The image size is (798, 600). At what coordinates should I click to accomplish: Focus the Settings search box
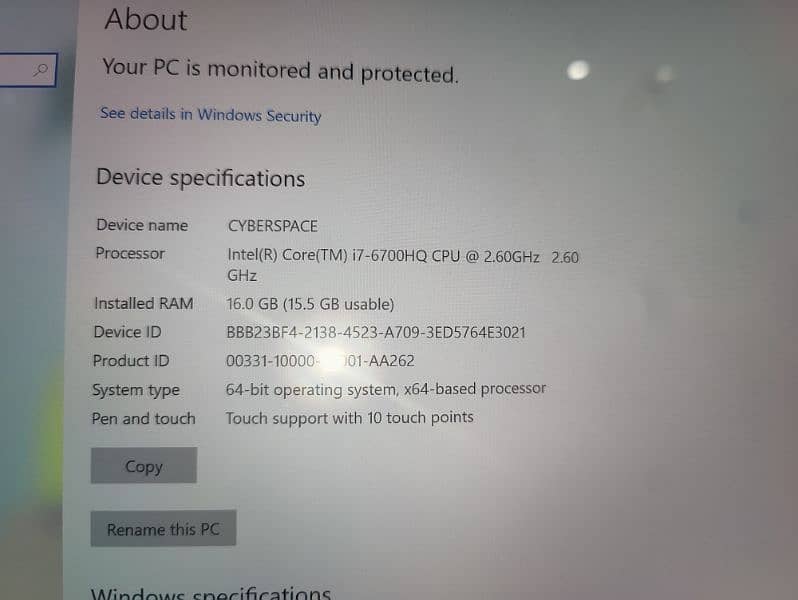click(27, 70)
